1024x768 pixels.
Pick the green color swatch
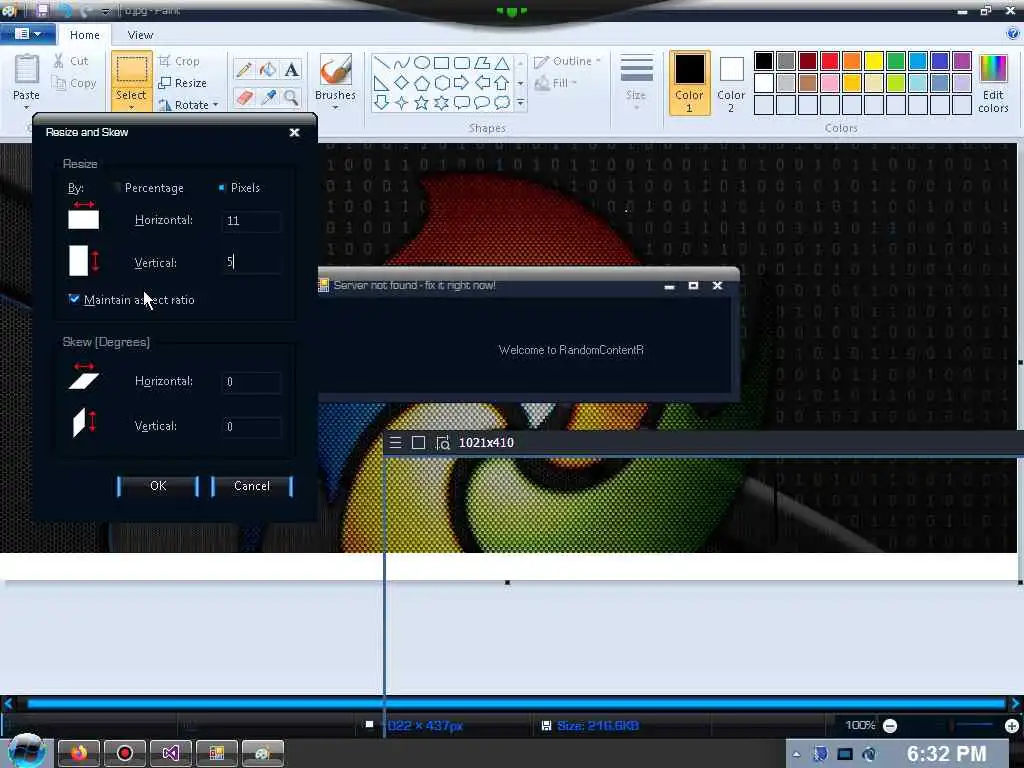tap(896, 61)
